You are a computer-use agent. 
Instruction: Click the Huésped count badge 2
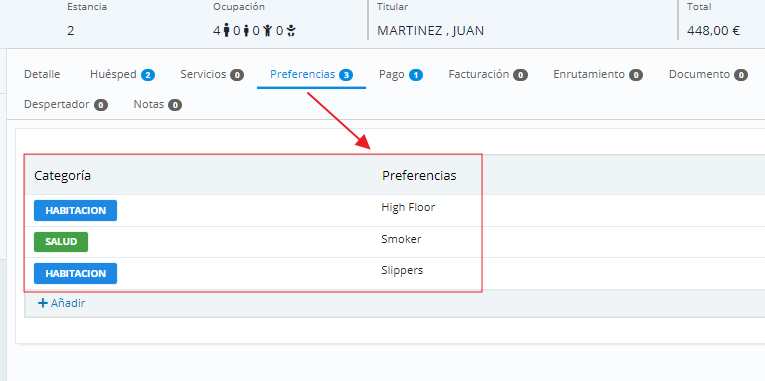148,75
